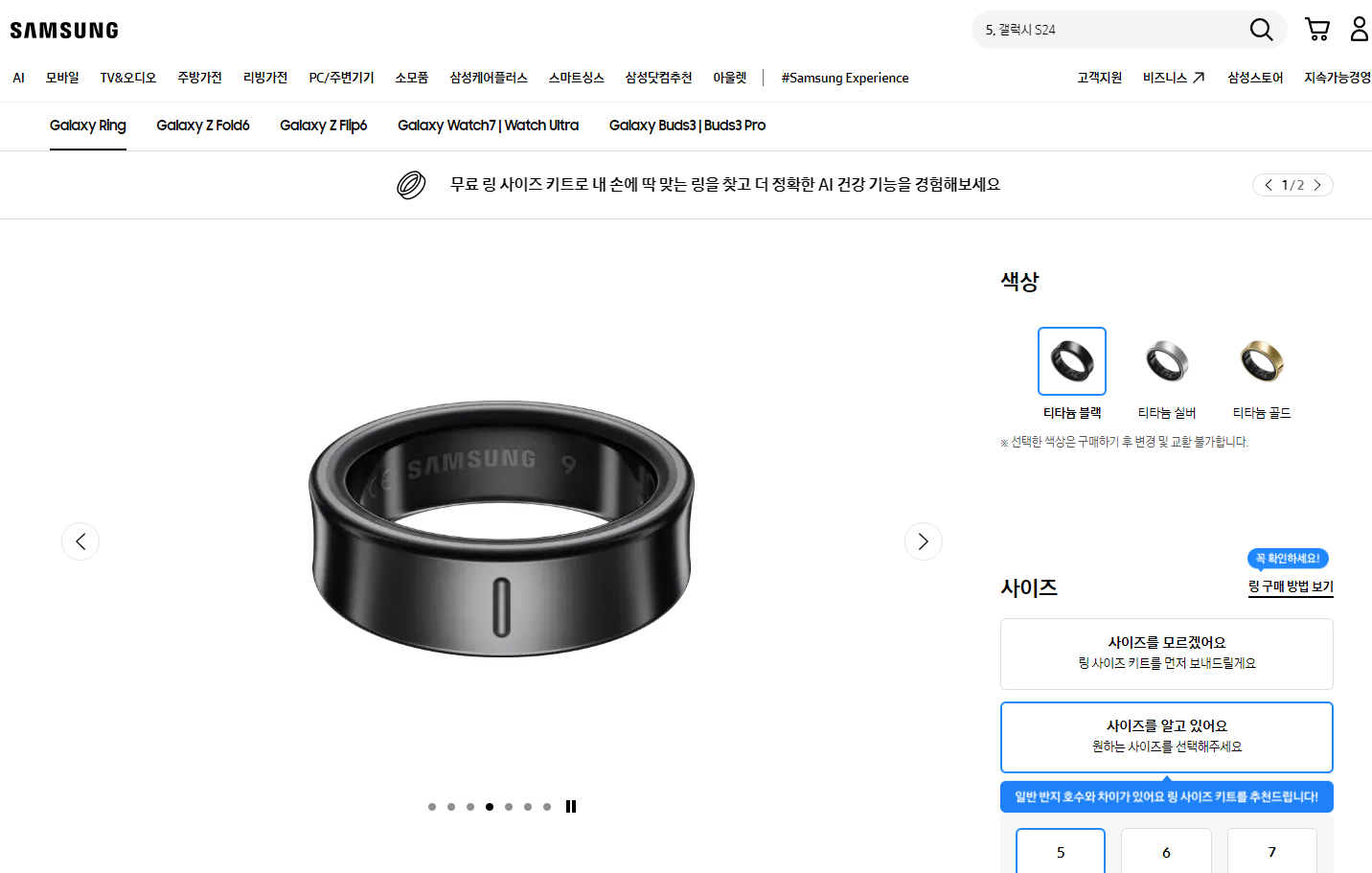1372x873 pixels.
Task: Click the Galaxy Ring product image
Action: click(x=501, y=529)
